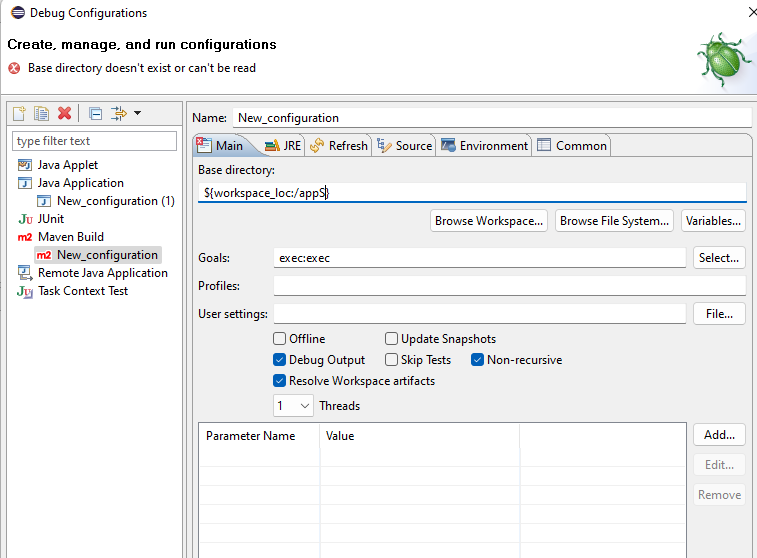Click the Profiles input field
The width and height of the screenshot is (757, 558).
click(x=510, y=286)
